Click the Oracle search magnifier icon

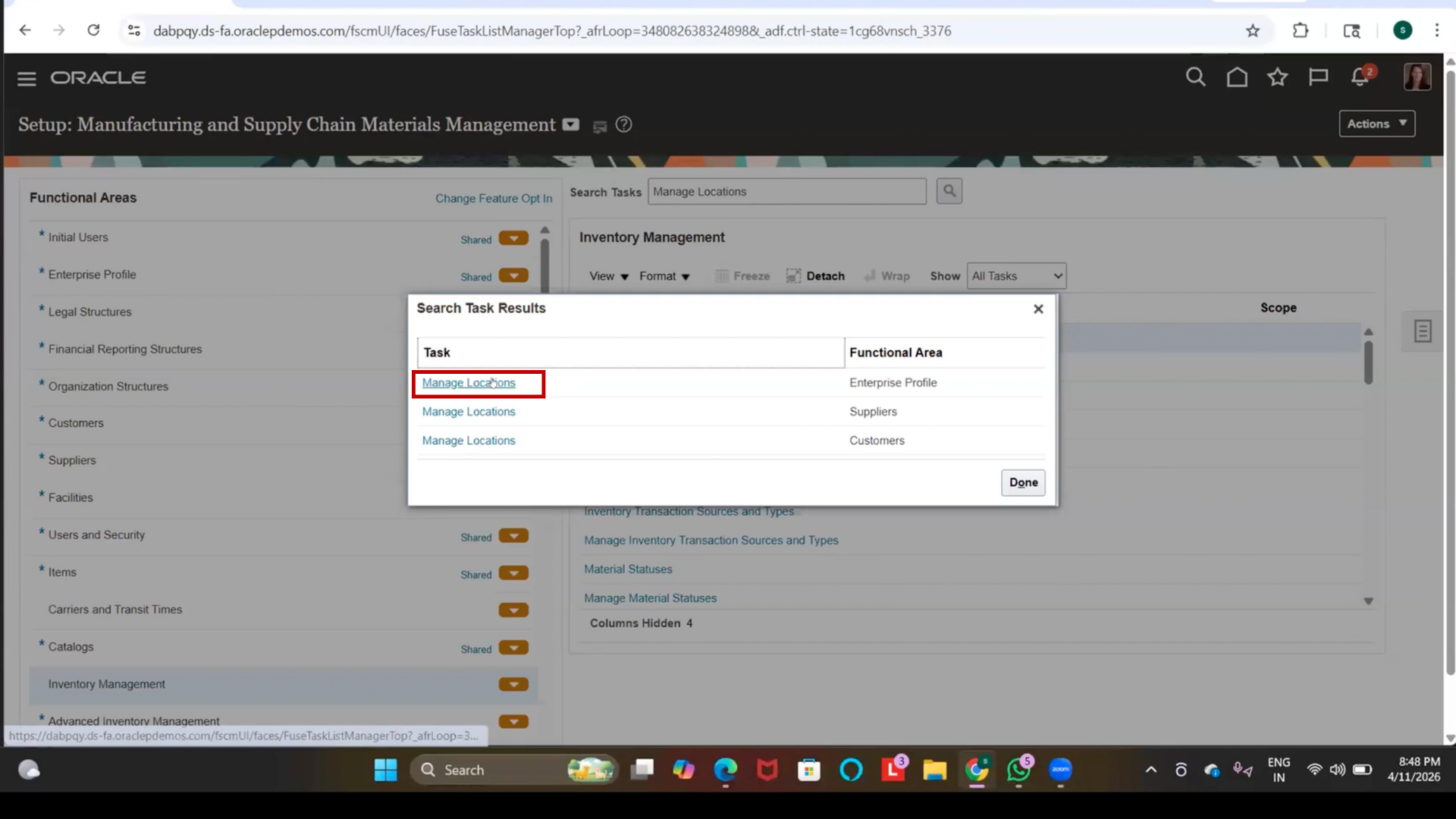point(1195,77)
